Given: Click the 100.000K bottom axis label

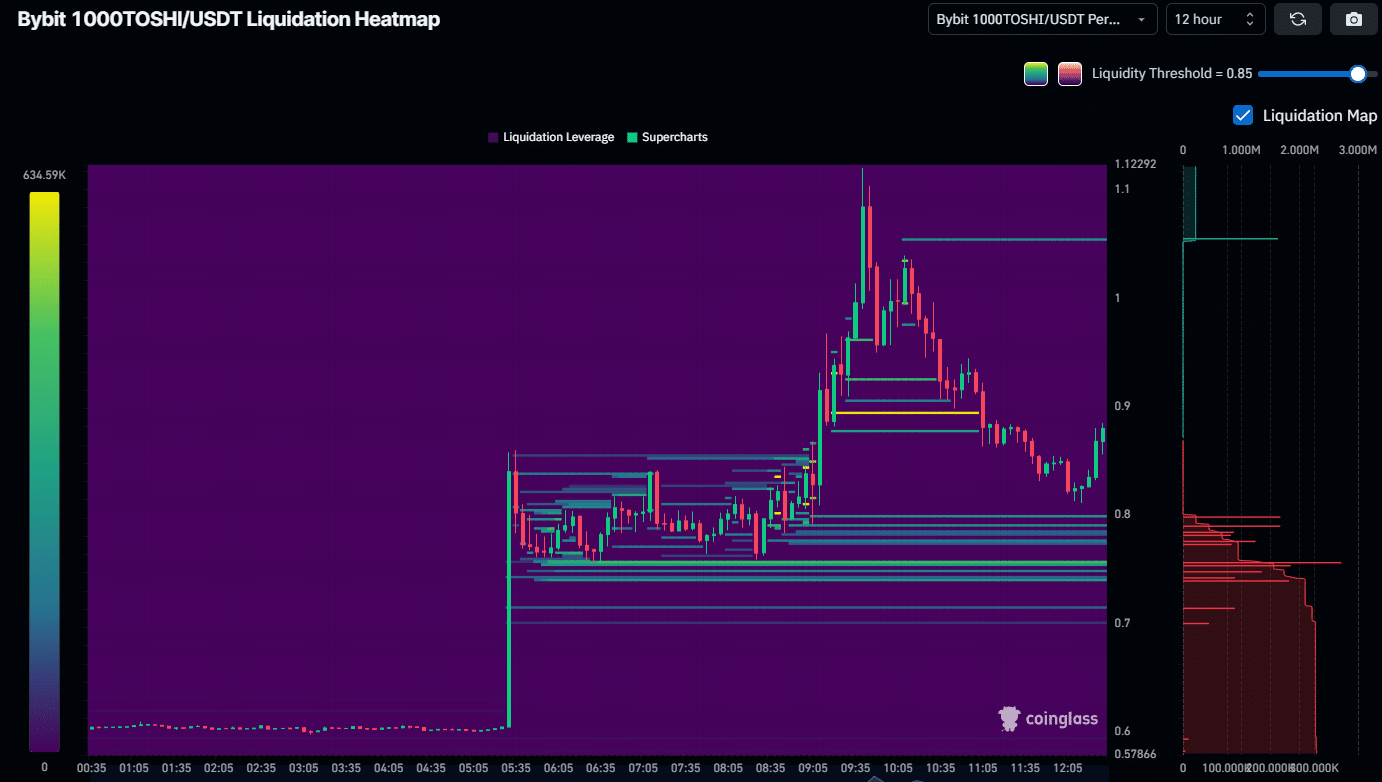Looking at the screenshot, I should [x=1226, y=768].
